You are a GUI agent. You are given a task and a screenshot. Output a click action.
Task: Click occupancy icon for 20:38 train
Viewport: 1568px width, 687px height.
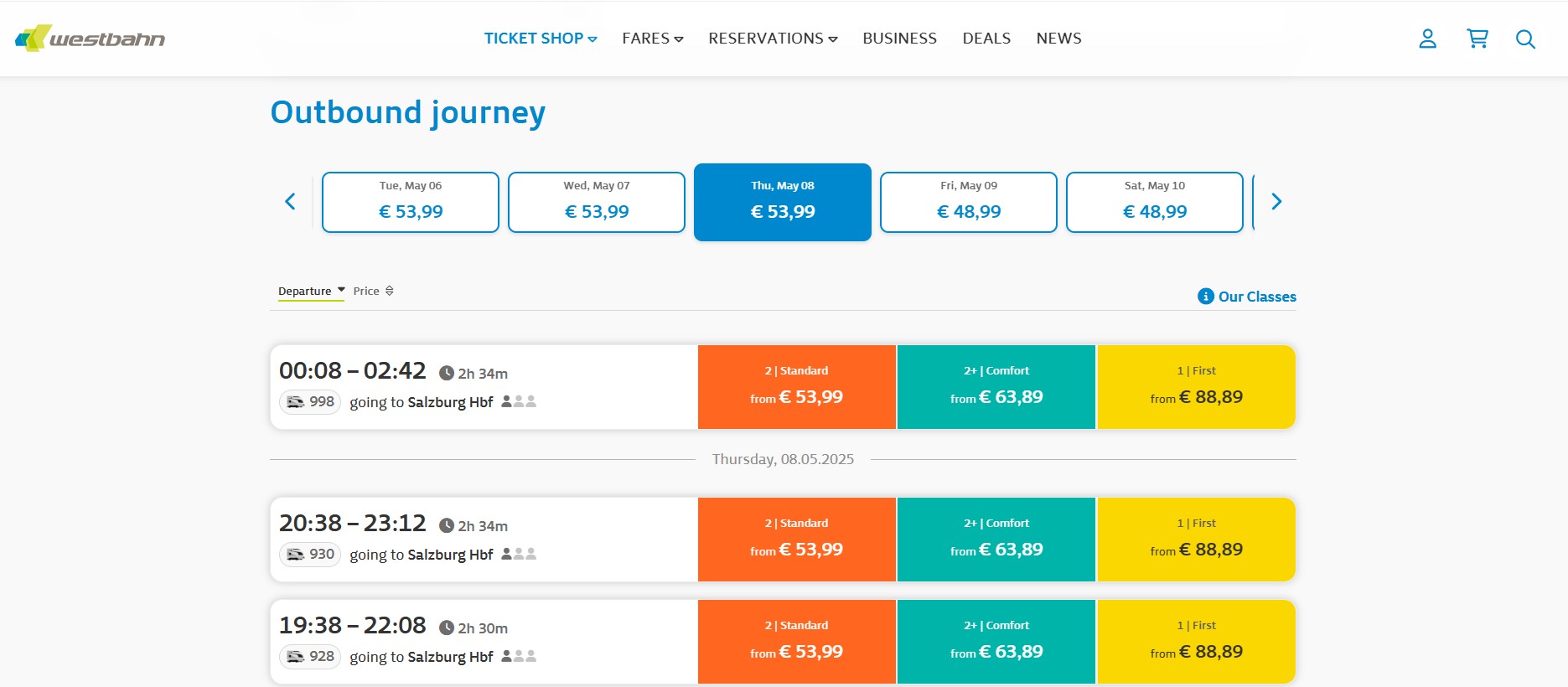point(519,555)
